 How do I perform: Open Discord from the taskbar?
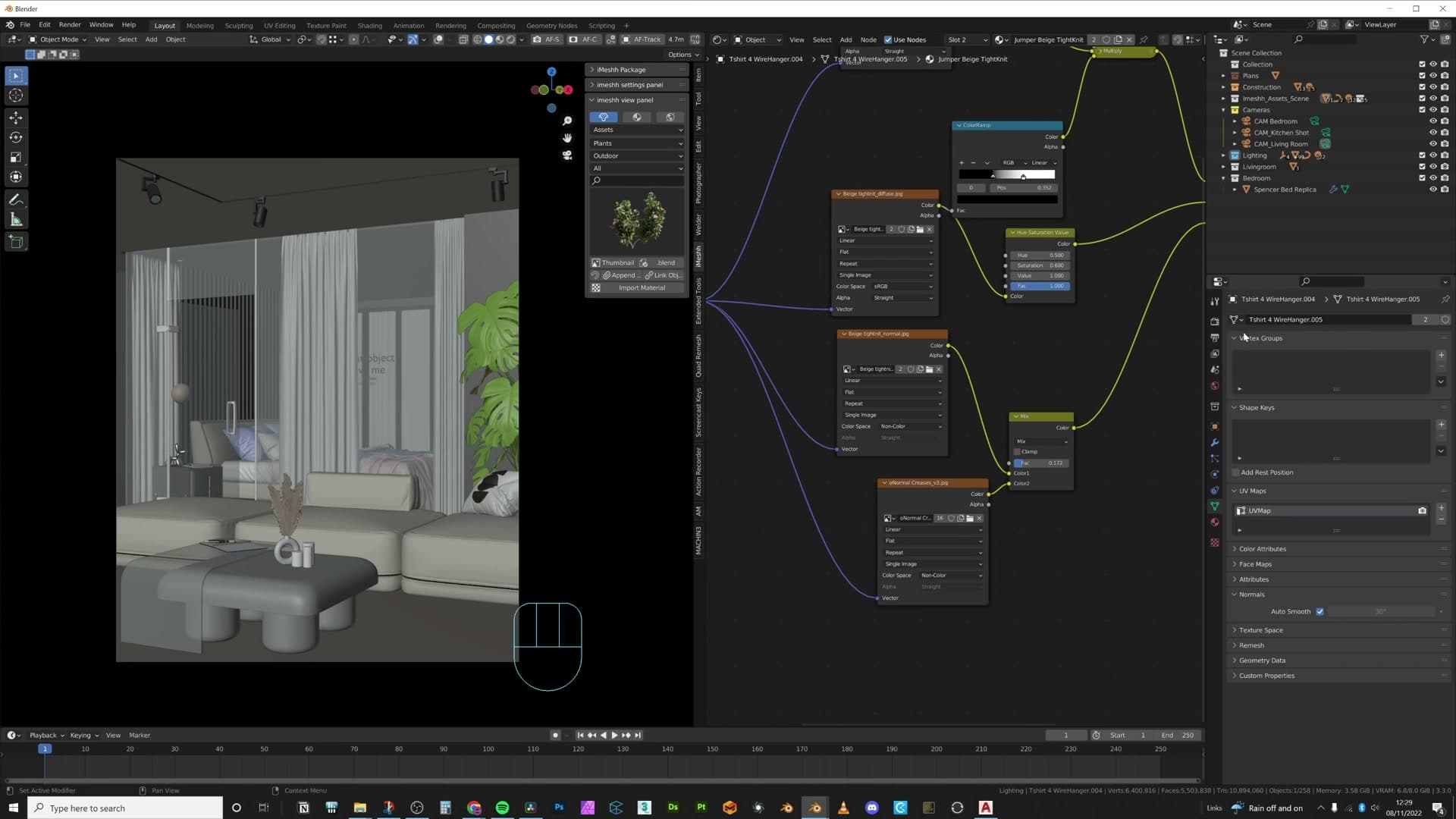point(872,808)
